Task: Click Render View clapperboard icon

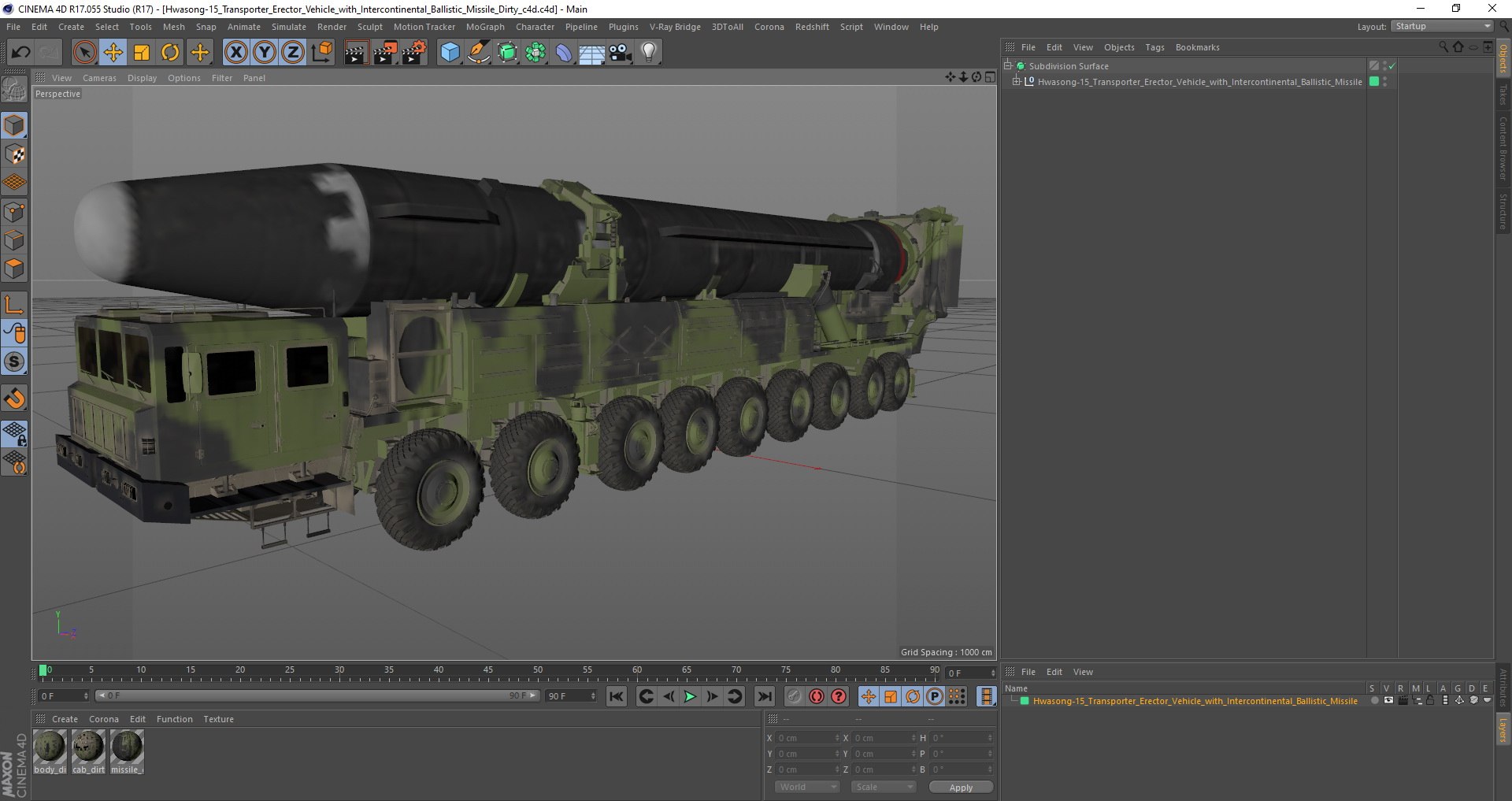Action: click(356, 53)
